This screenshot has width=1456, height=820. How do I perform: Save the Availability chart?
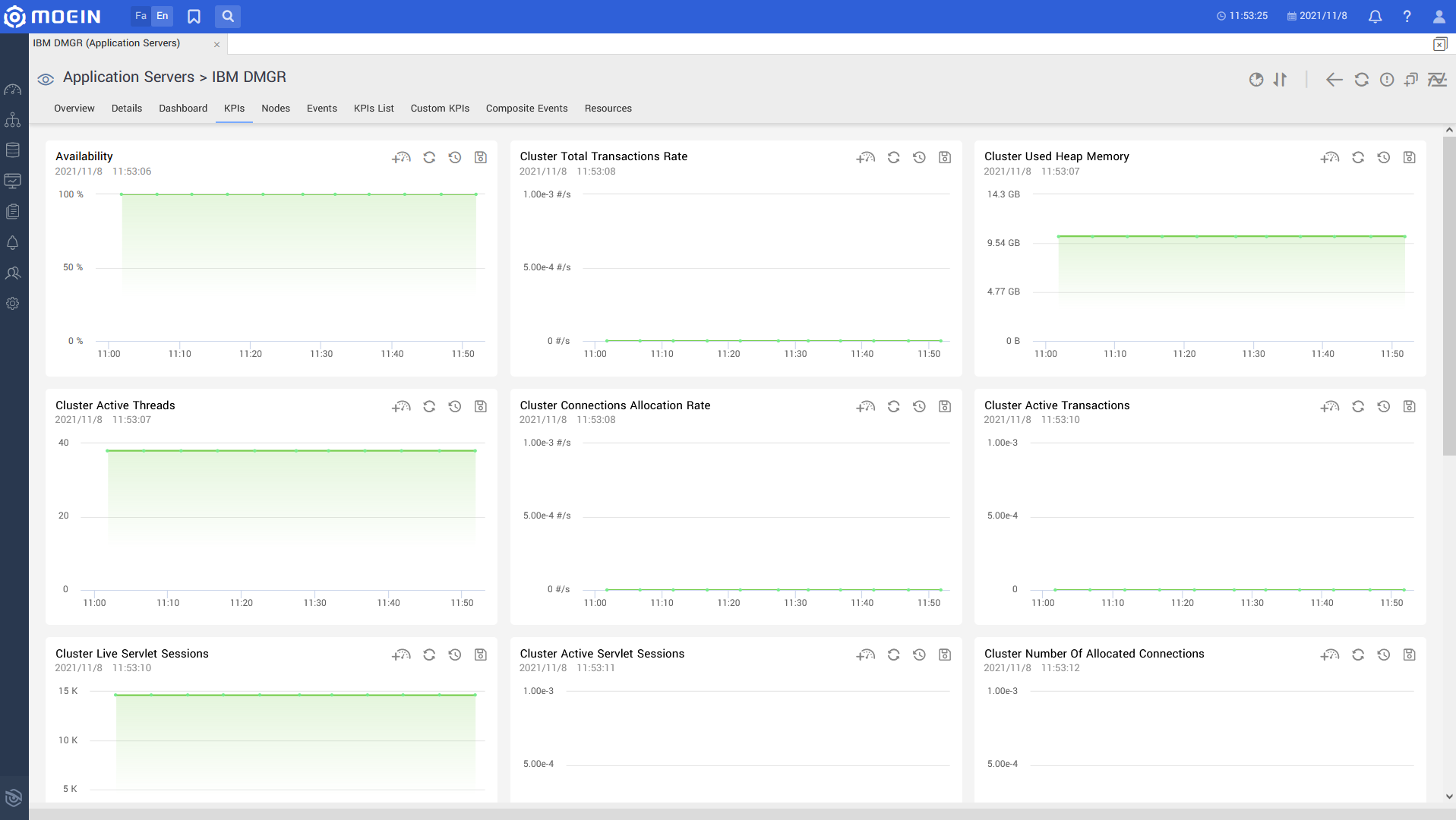coord(481,158)
